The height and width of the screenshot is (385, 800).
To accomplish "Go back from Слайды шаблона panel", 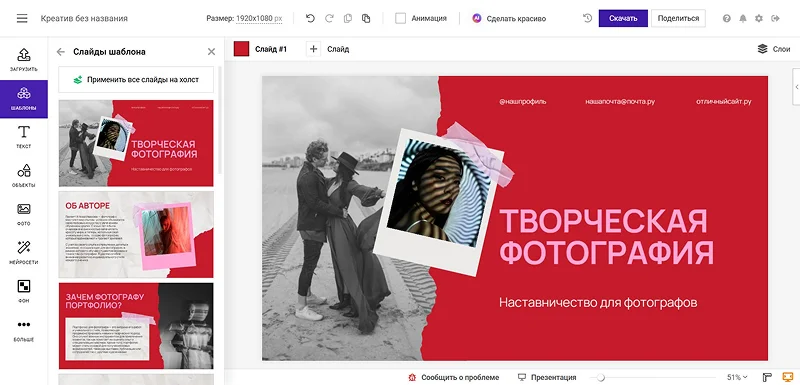I will pyautogui.click(x=61, y=52).
